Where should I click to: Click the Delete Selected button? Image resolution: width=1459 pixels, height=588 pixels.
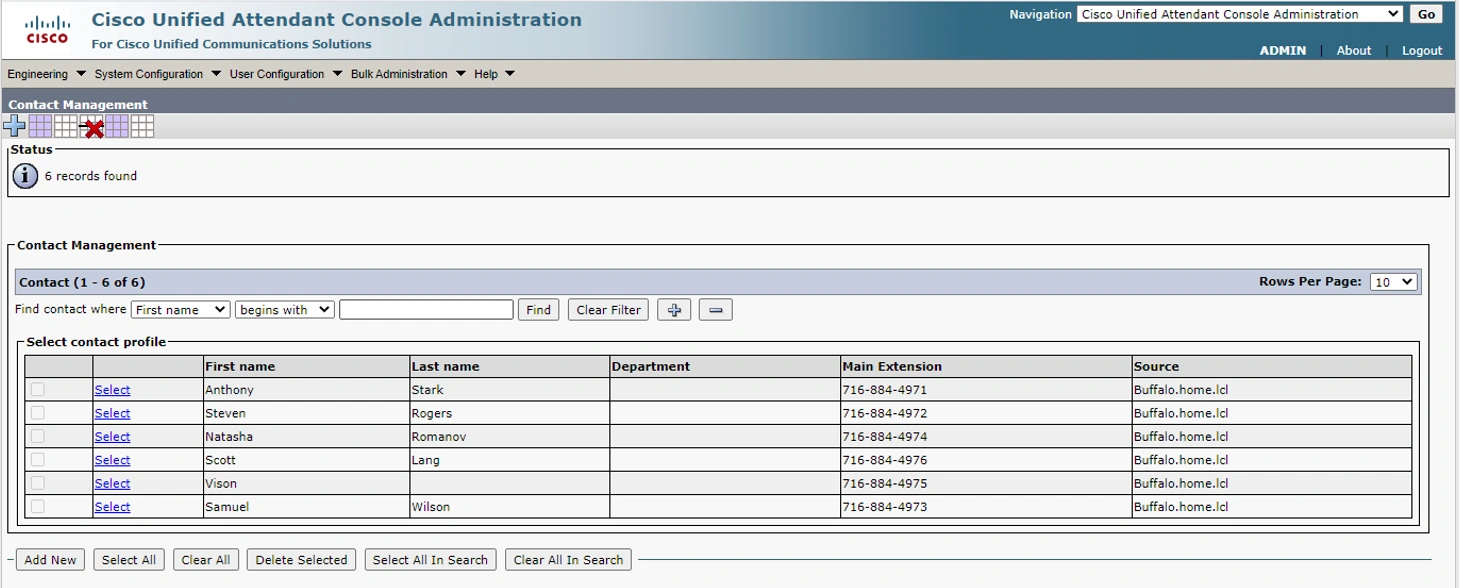pyautogui.click(x=301, y=560)
